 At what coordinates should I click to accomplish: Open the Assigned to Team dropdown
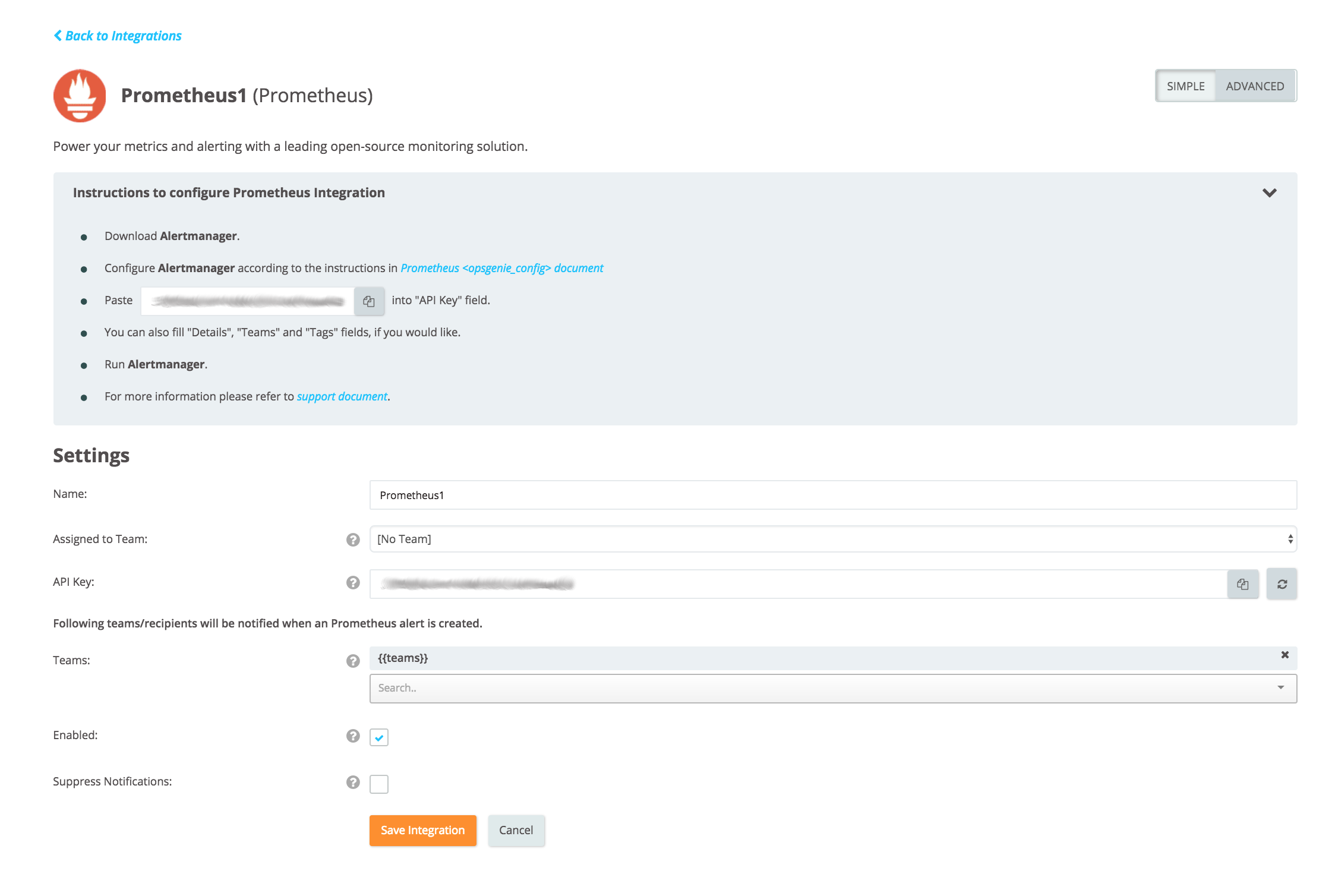pyautogui.click(x=832, y=539)
